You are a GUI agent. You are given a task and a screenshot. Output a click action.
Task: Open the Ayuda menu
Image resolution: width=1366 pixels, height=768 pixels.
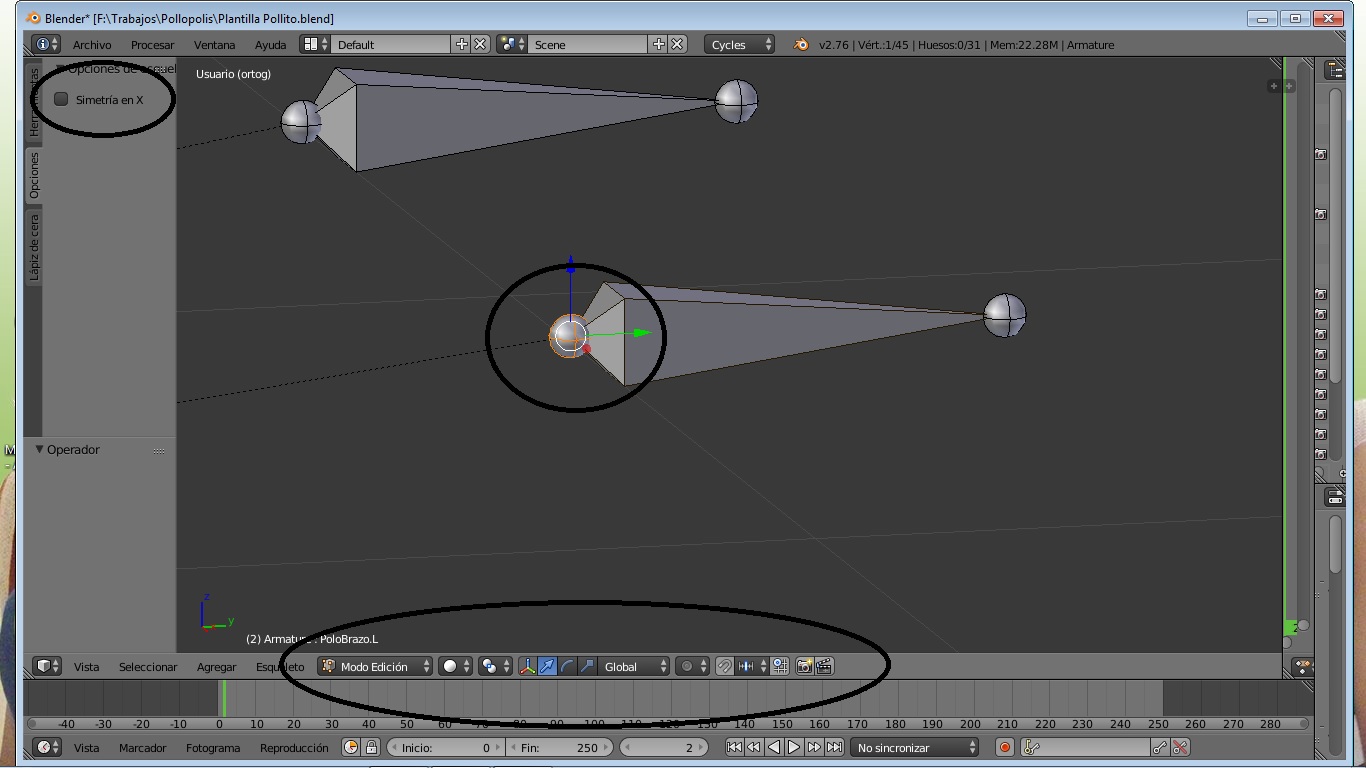270,45
